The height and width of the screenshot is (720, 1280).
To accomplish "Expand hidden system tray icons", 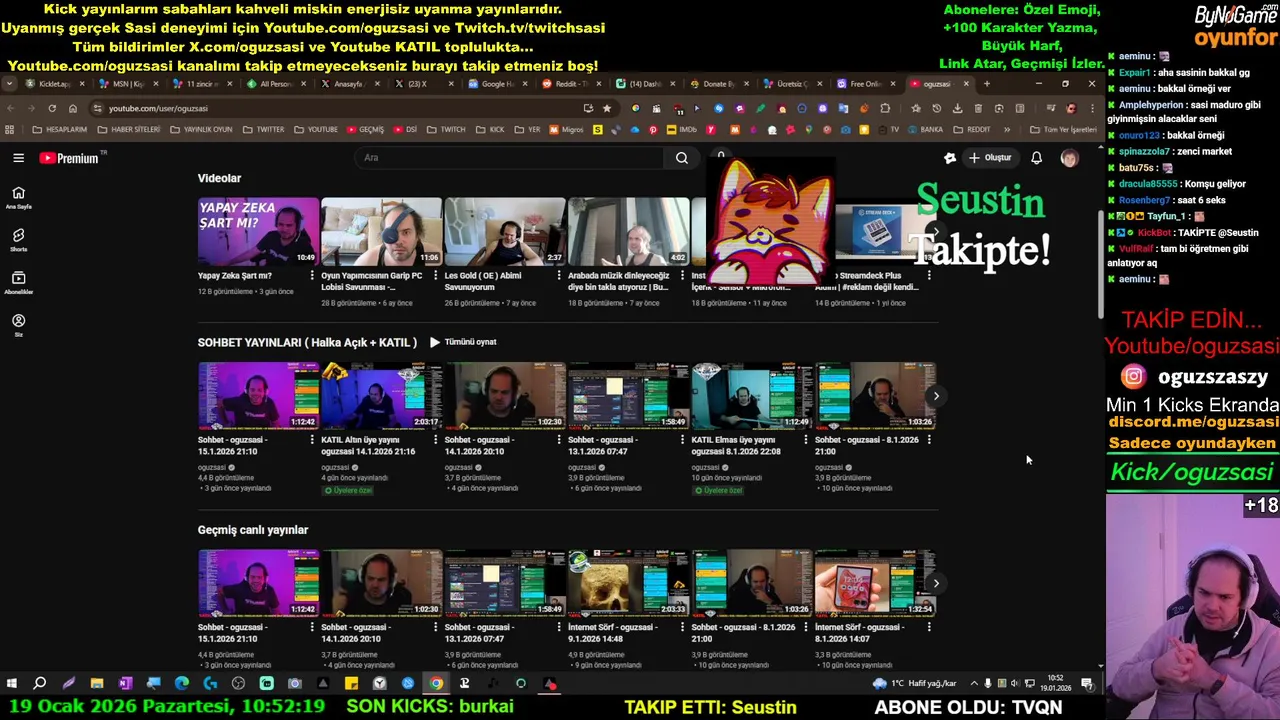I will click(x=974, y=684).
